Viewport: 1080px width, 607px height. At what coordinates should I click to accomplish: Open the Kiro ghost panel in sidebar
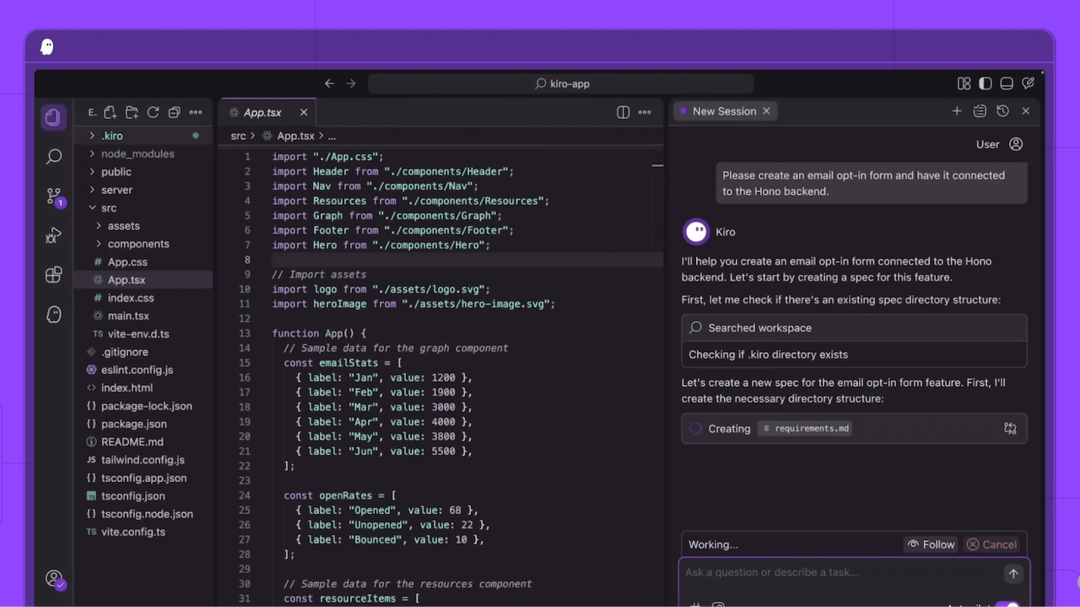click(x=54, y=315)
